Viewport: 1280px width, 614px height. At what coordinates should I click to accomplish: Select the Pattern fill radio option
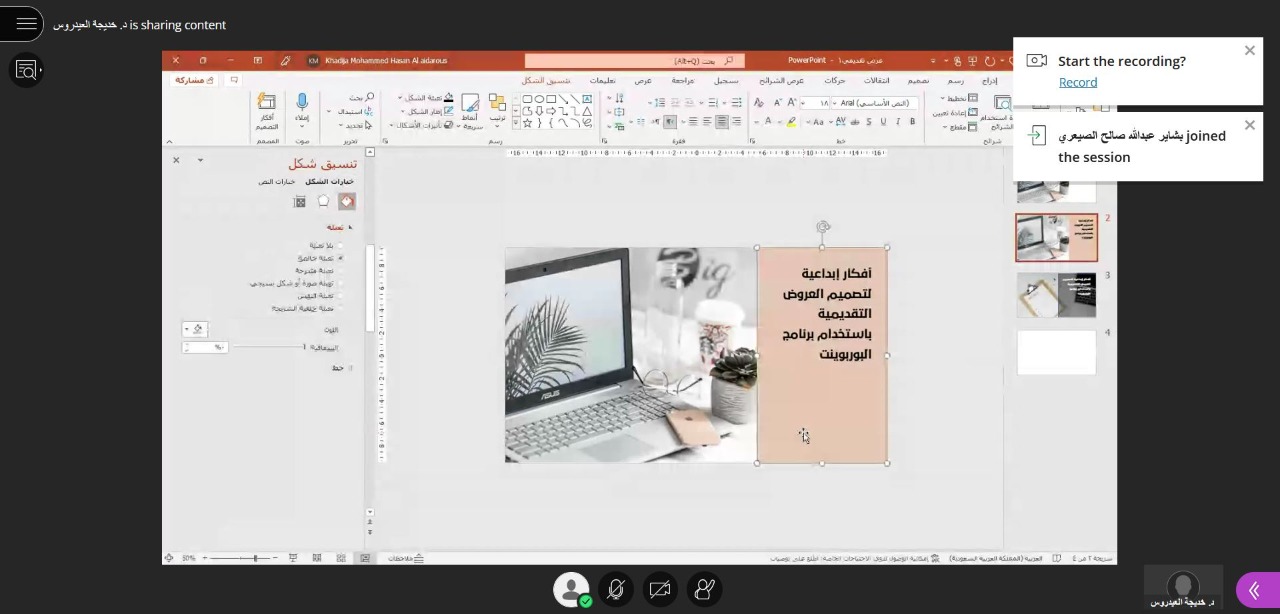pyautogui.click(x=340, y=296)
